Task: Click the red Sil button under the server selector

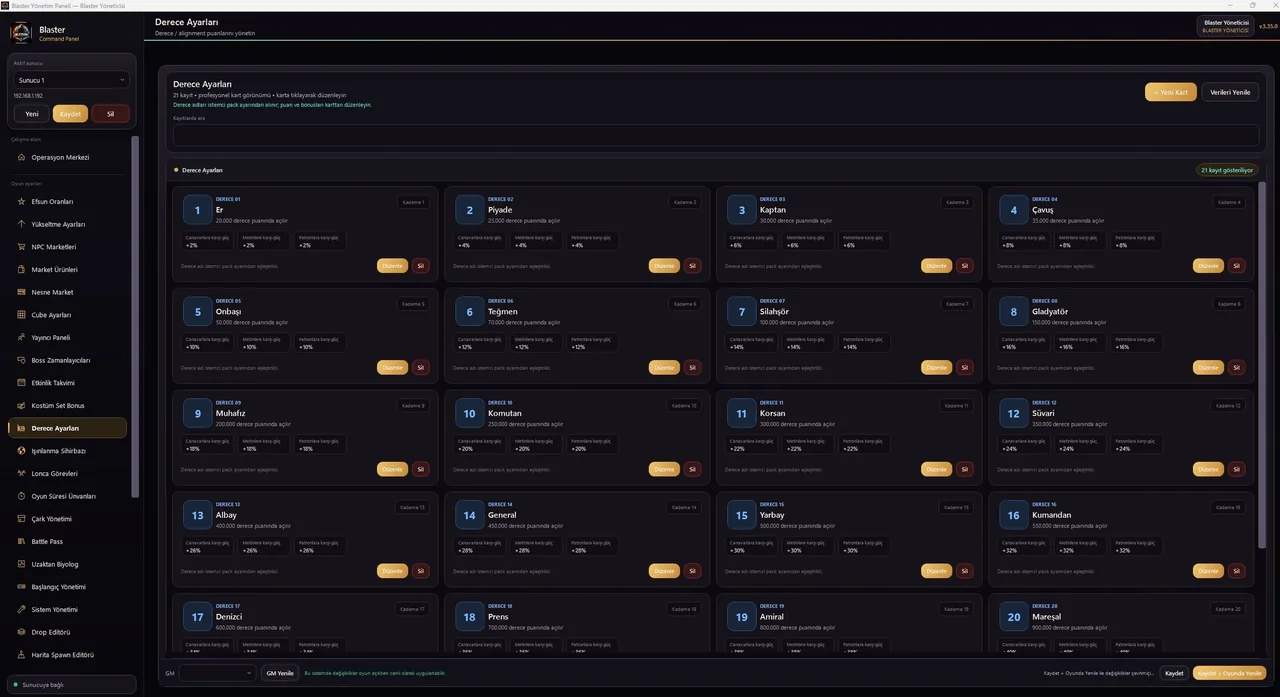Action: click(110, 114)
